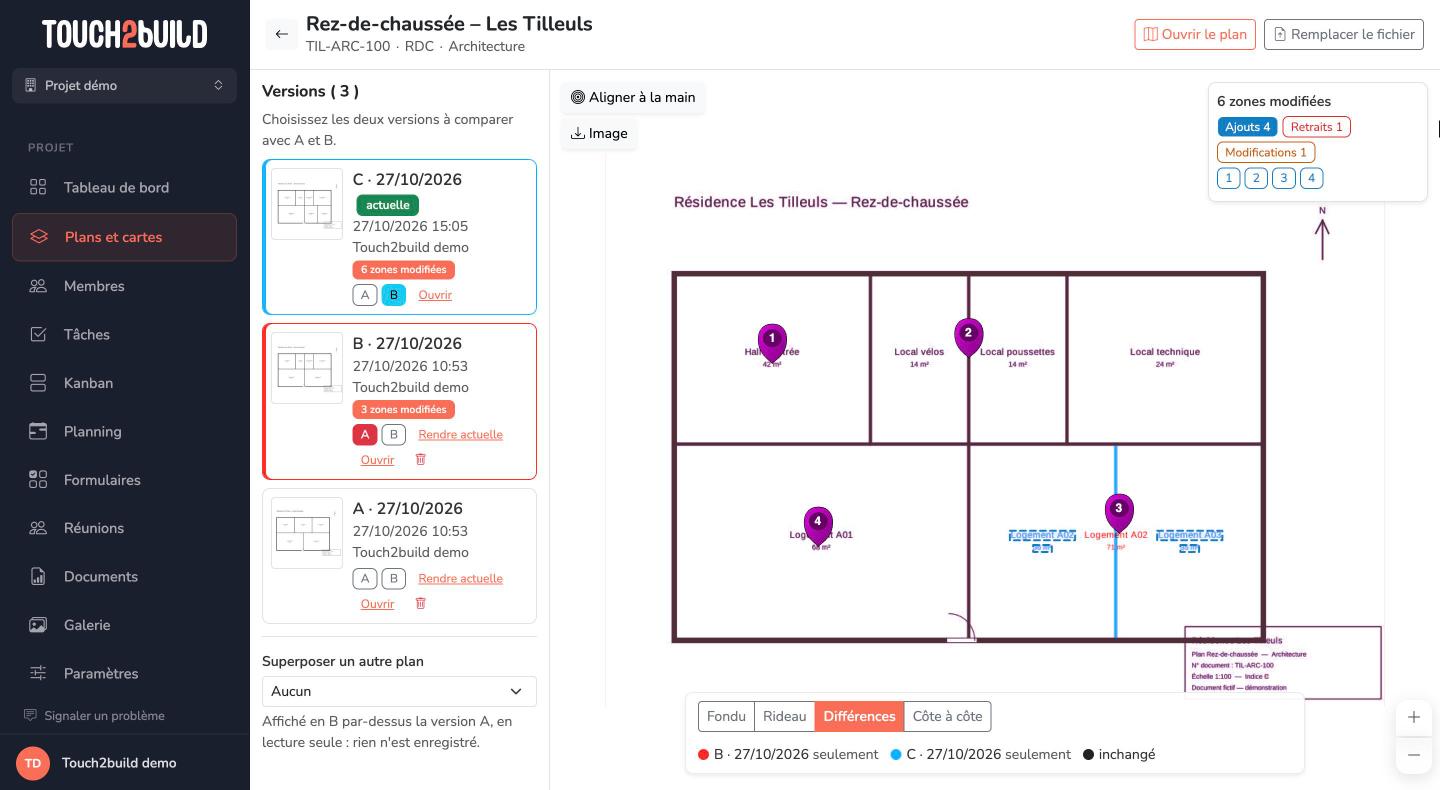Switch to Fondu comparison mode
Viewport: 1440px width, 790px height.
click(x=726, y=716)
